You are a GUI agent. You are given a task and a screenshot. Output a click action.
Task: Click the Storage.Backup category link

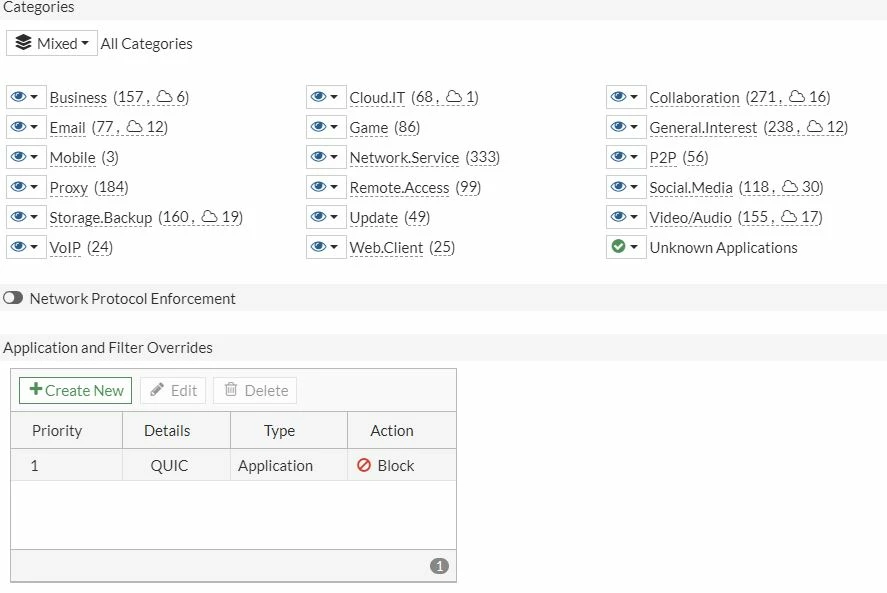101,218
